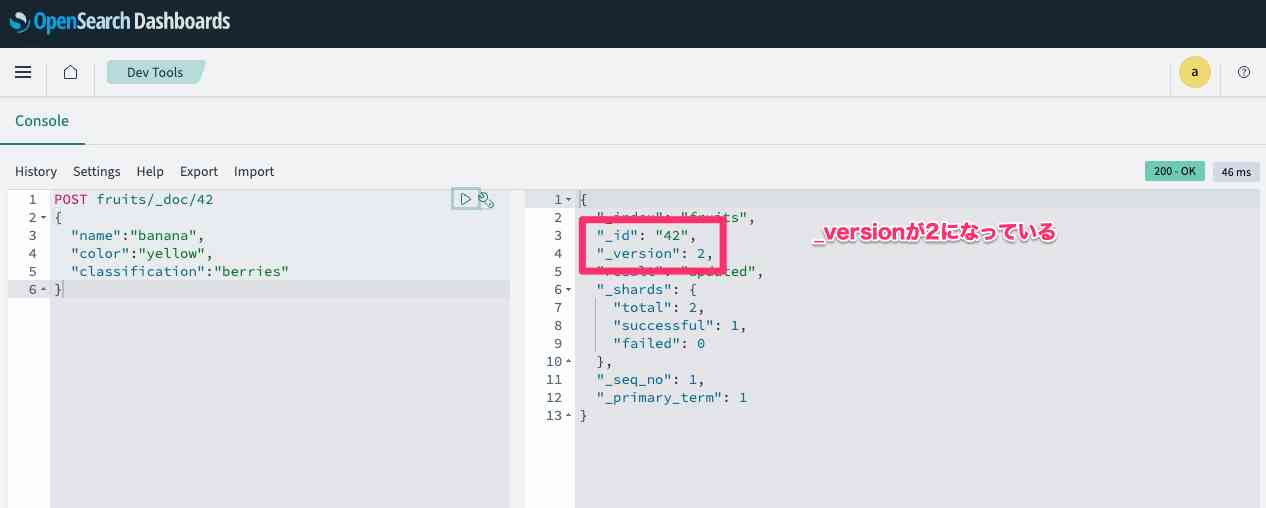Open the wrench request options icon
1266x508 pixels.
[487, 200]
